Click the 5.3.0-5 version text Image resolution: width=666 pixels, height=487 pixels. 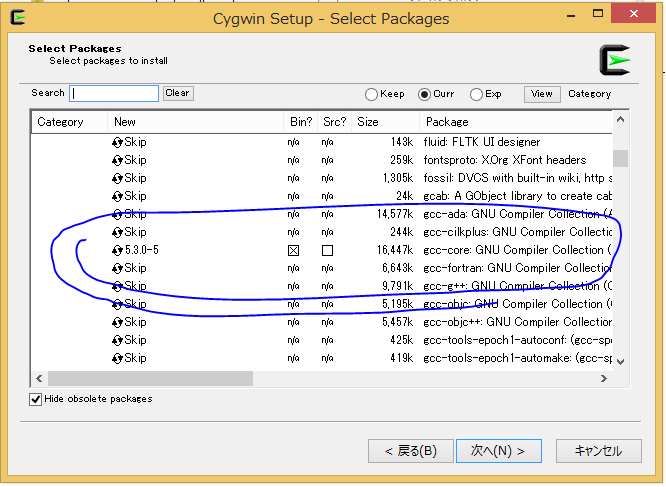pos(142,251)
